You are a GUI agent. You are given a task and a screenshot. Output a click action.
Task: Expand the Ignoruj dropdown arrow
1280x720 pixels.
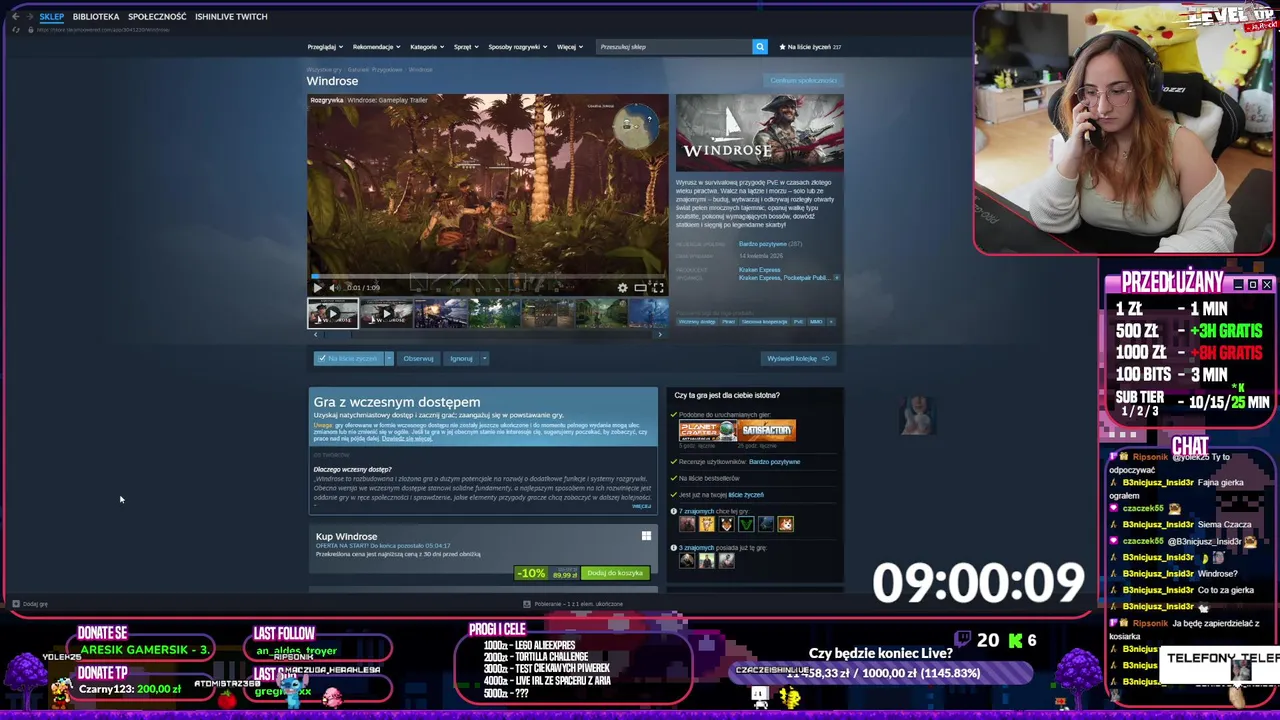point(484,358)
